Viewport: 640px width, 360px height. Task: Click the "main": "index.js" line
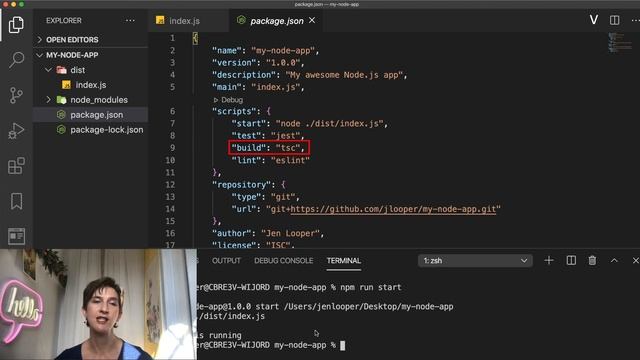click(258, 87)
